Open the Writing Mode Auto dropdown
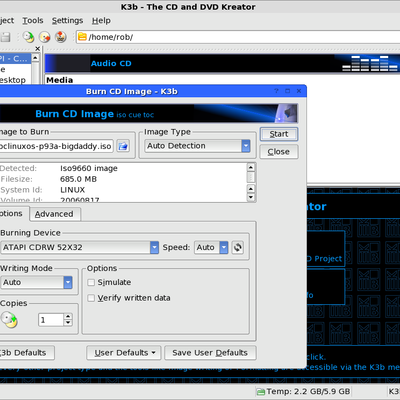Viewport: 400px width, 400px height. (x=36, y=282)
